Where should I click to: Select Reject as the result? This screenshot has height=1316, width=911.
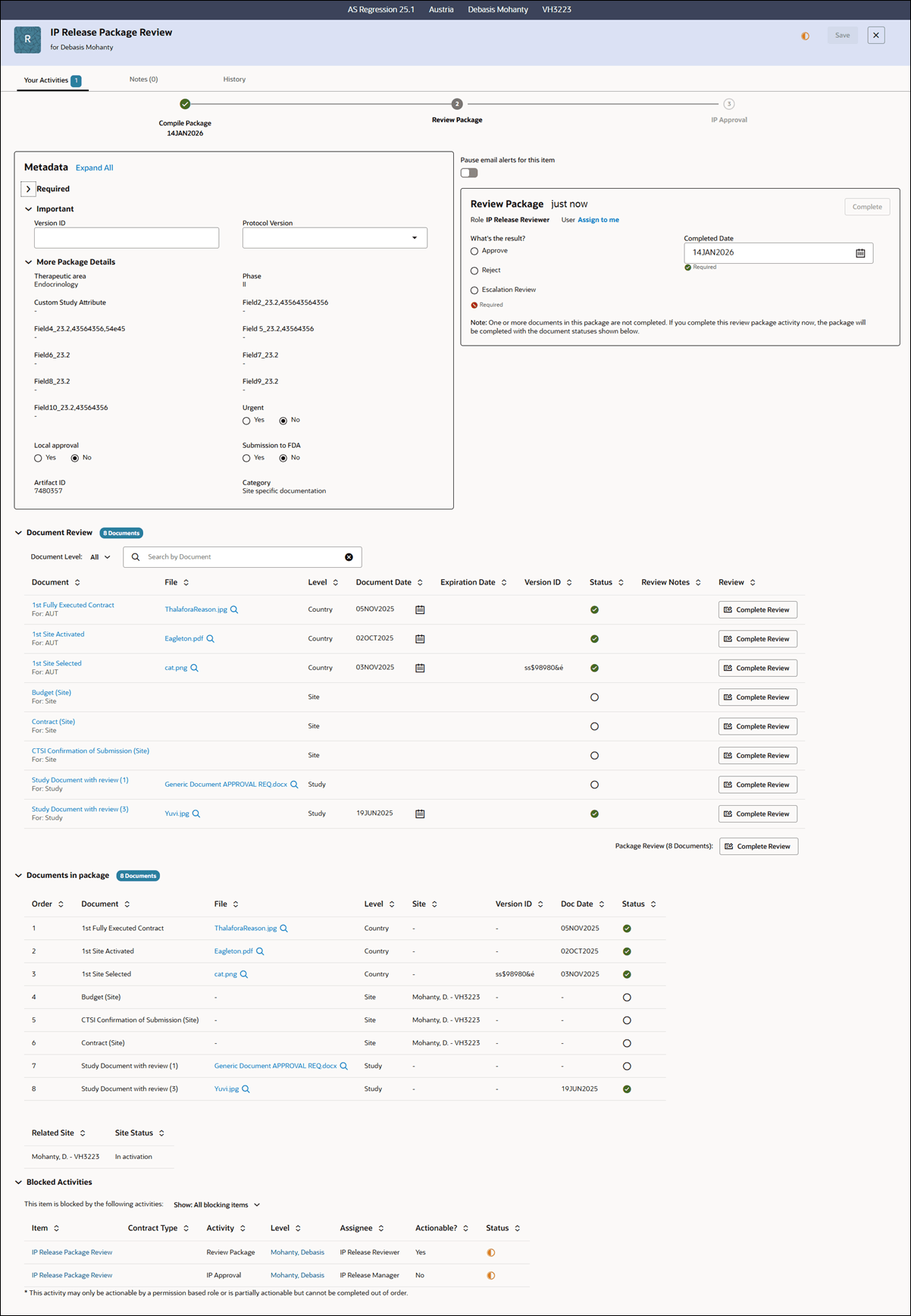[474, 271]
